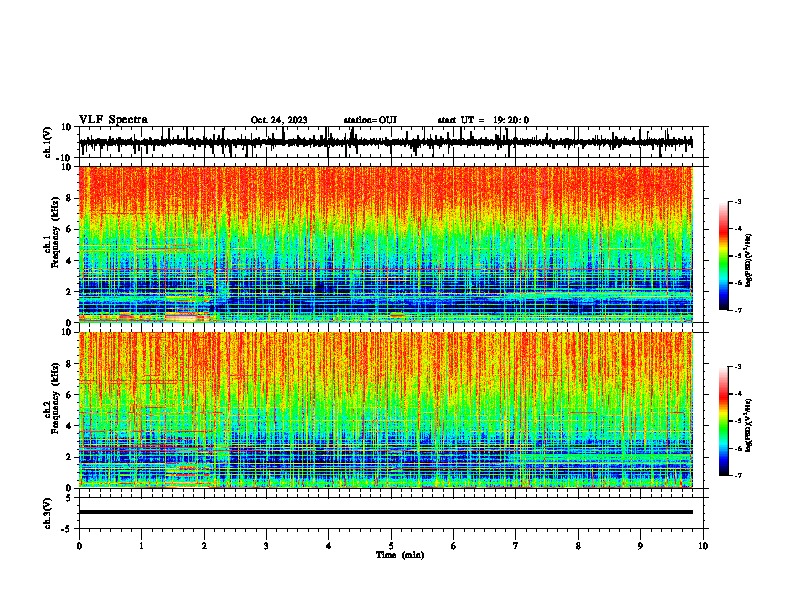
Task: Click the ch.3 flat black trace
Action: [x=386, y=512]
